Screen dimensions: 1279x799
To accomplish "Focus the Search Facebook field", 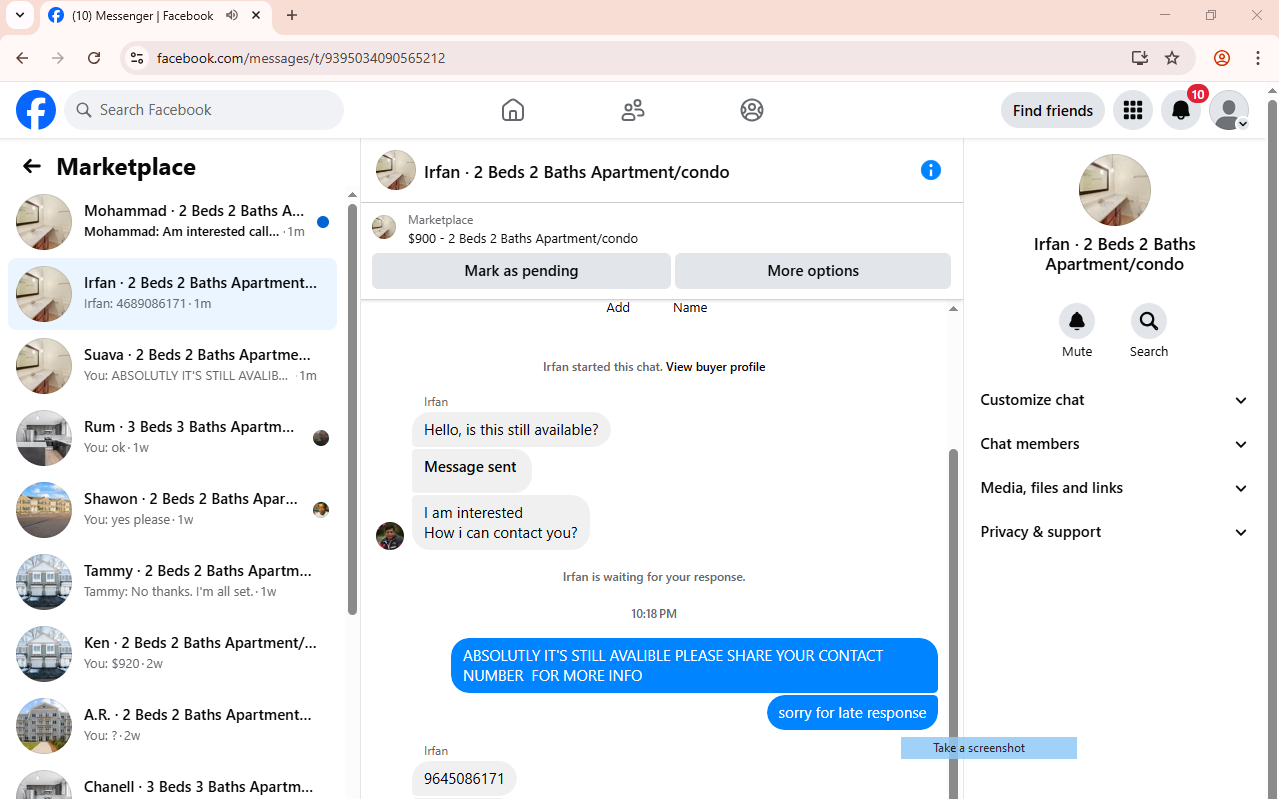I will (x=204, y=110).
